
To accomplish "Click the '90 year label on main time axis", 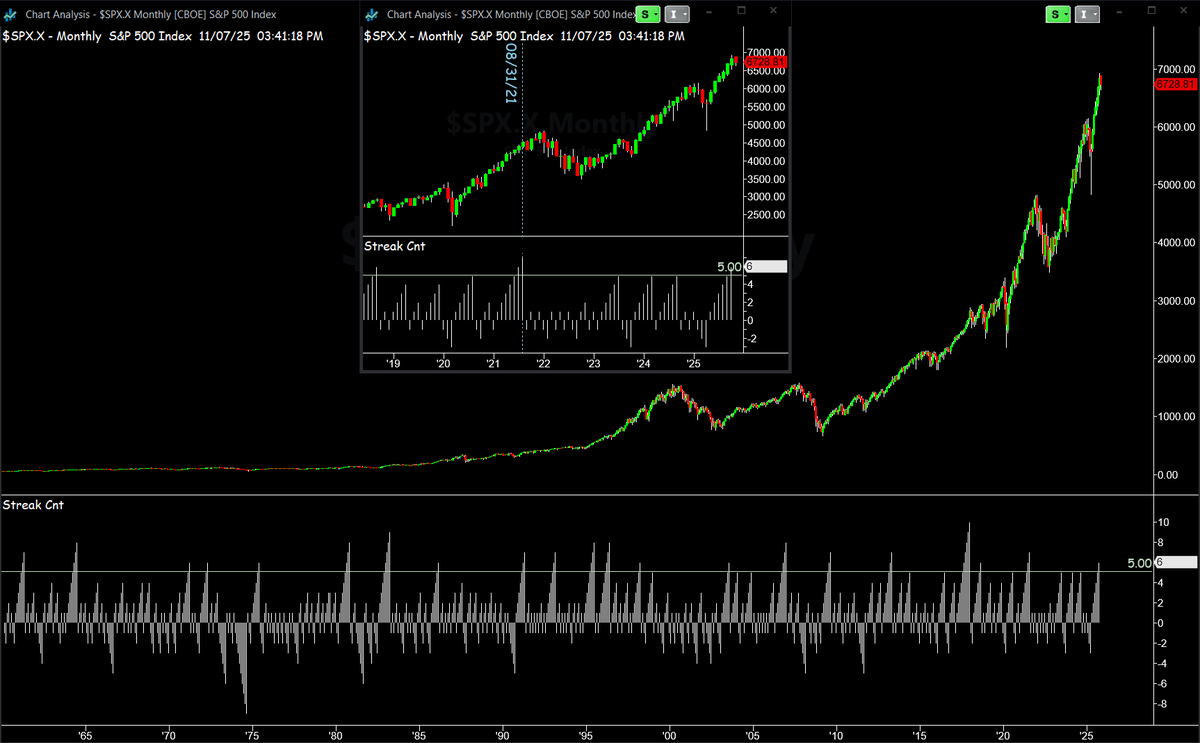I will pos(503,734).
